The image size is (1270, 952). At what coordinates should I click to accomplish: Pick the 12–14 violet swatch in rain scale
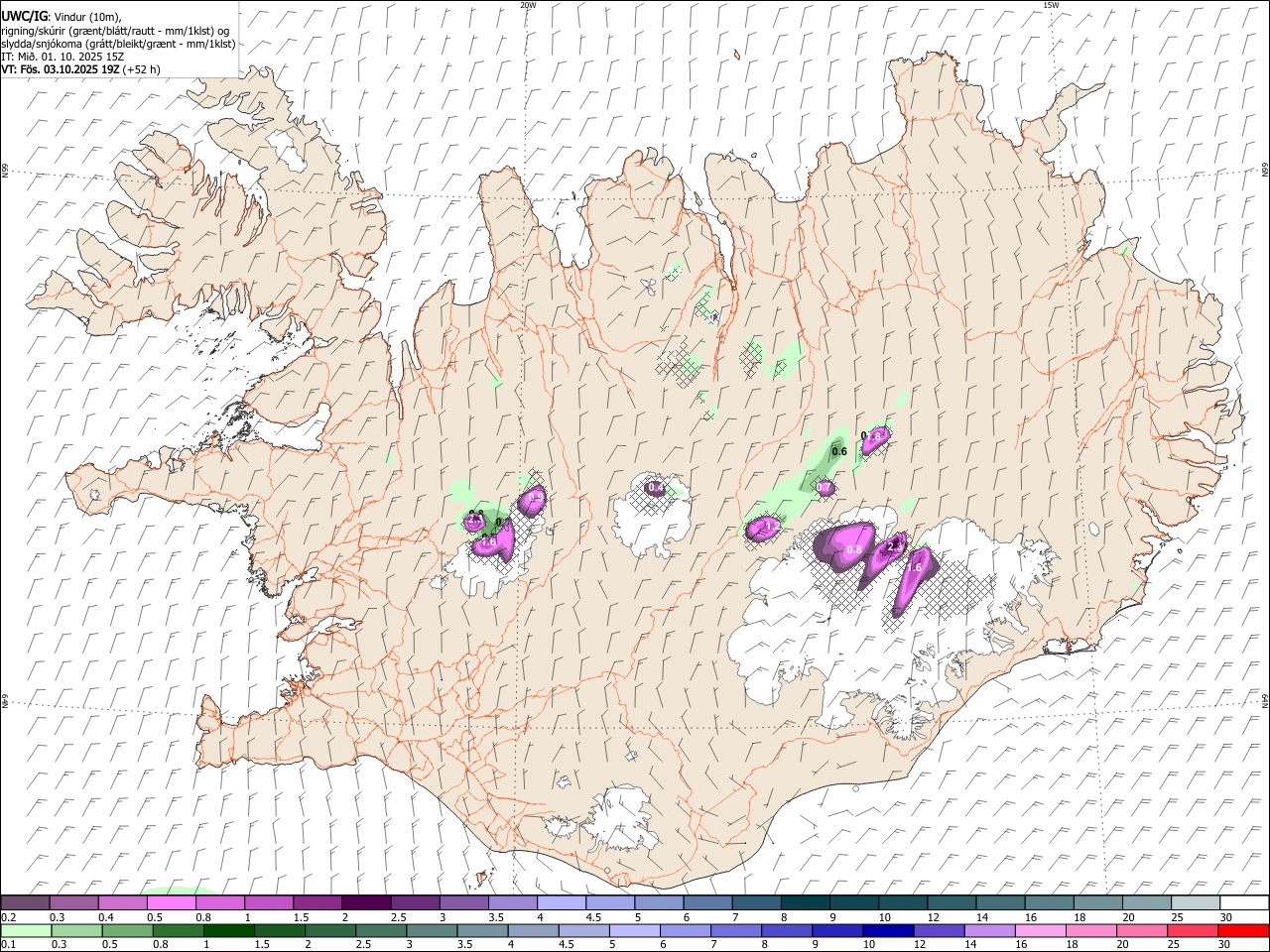click(x=939, y=930)
